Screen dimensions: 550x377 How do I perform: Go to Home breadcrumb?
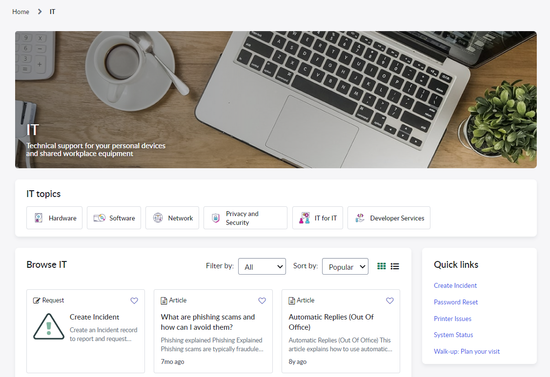pyautogui.click(x=21, y=12)
